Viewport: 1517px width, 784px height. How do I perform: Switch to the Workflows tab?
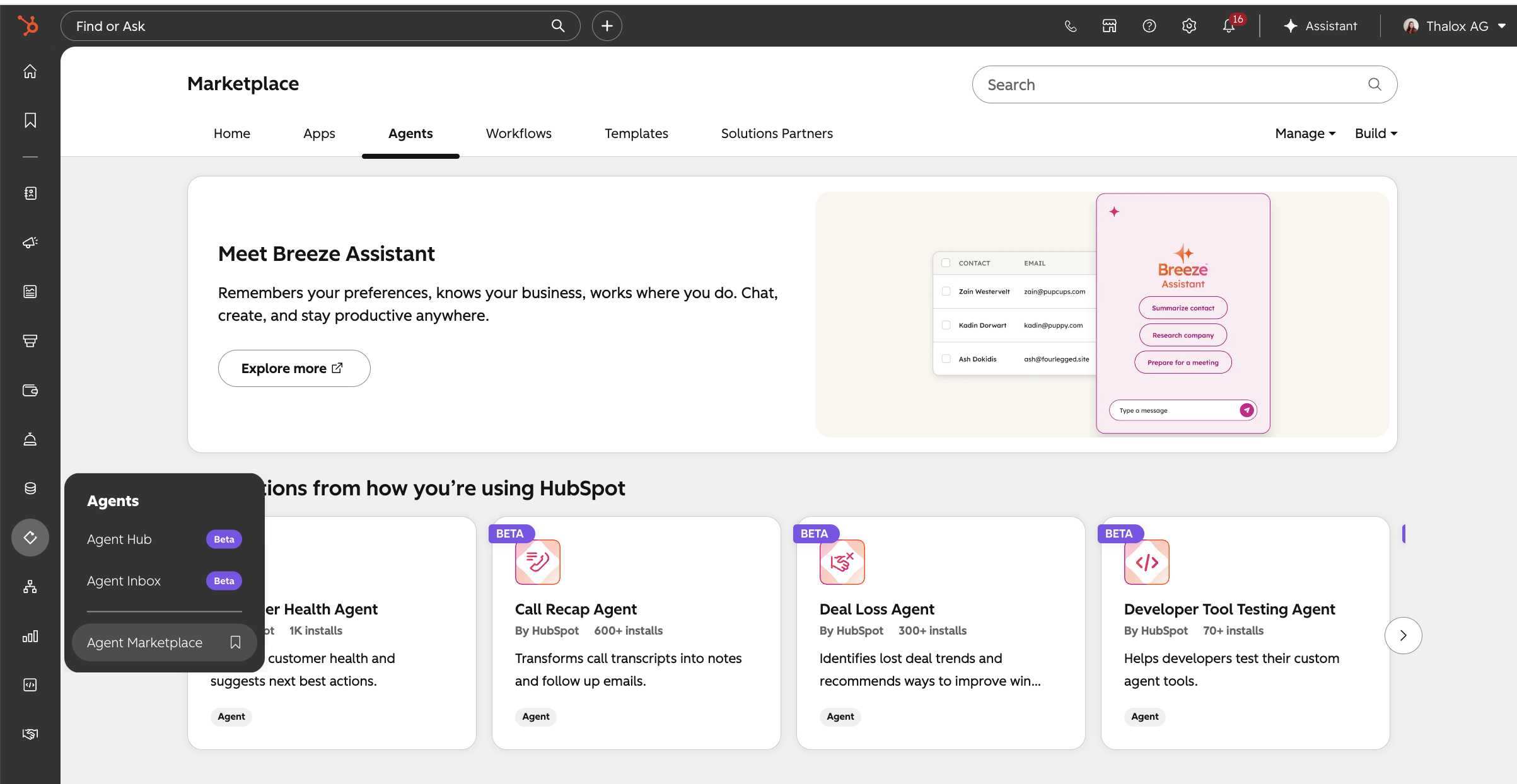click(519, 134)
